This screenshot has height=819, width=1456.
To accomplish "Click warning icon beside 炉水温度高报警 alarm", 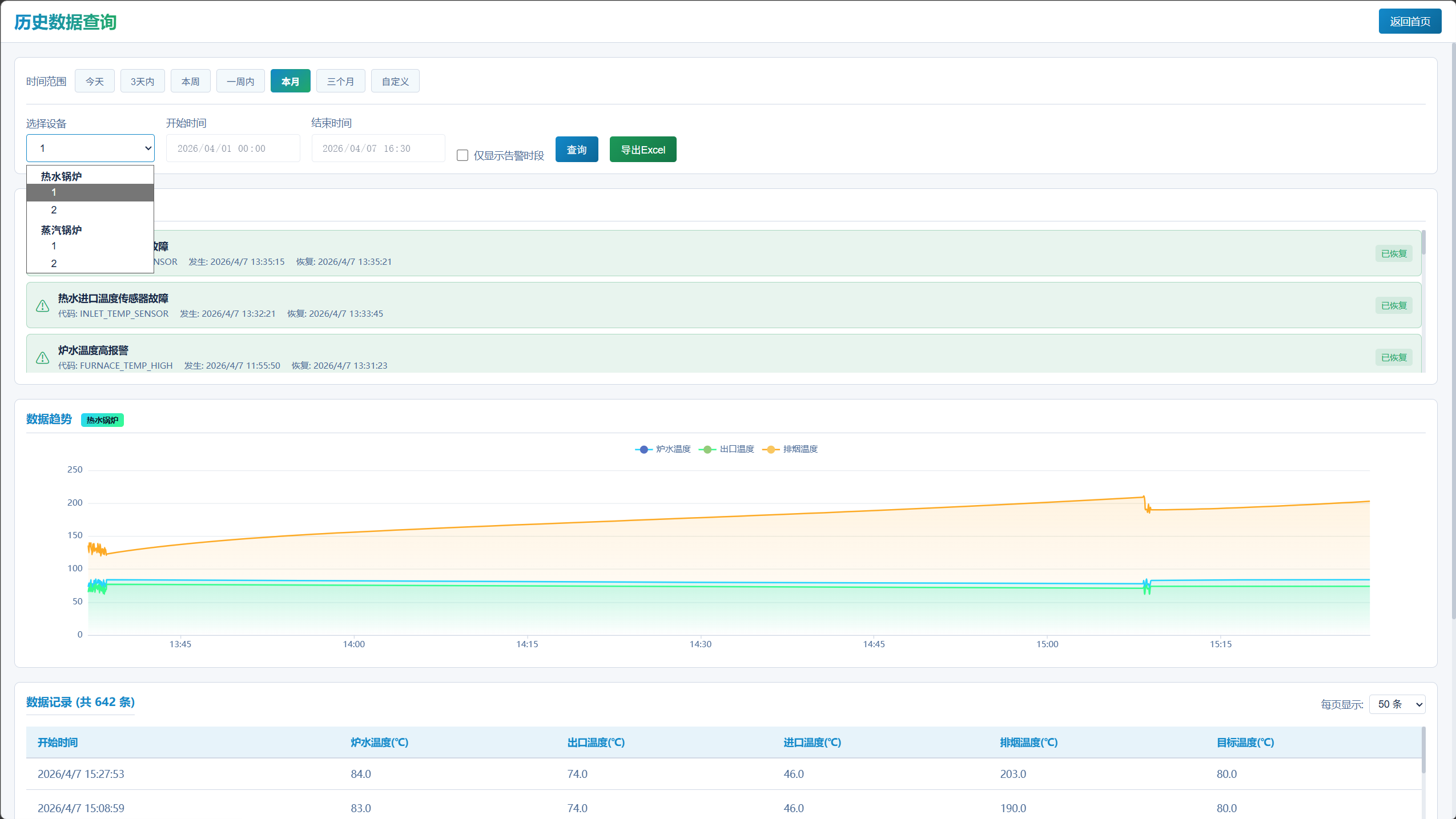I will coord(43,358).
